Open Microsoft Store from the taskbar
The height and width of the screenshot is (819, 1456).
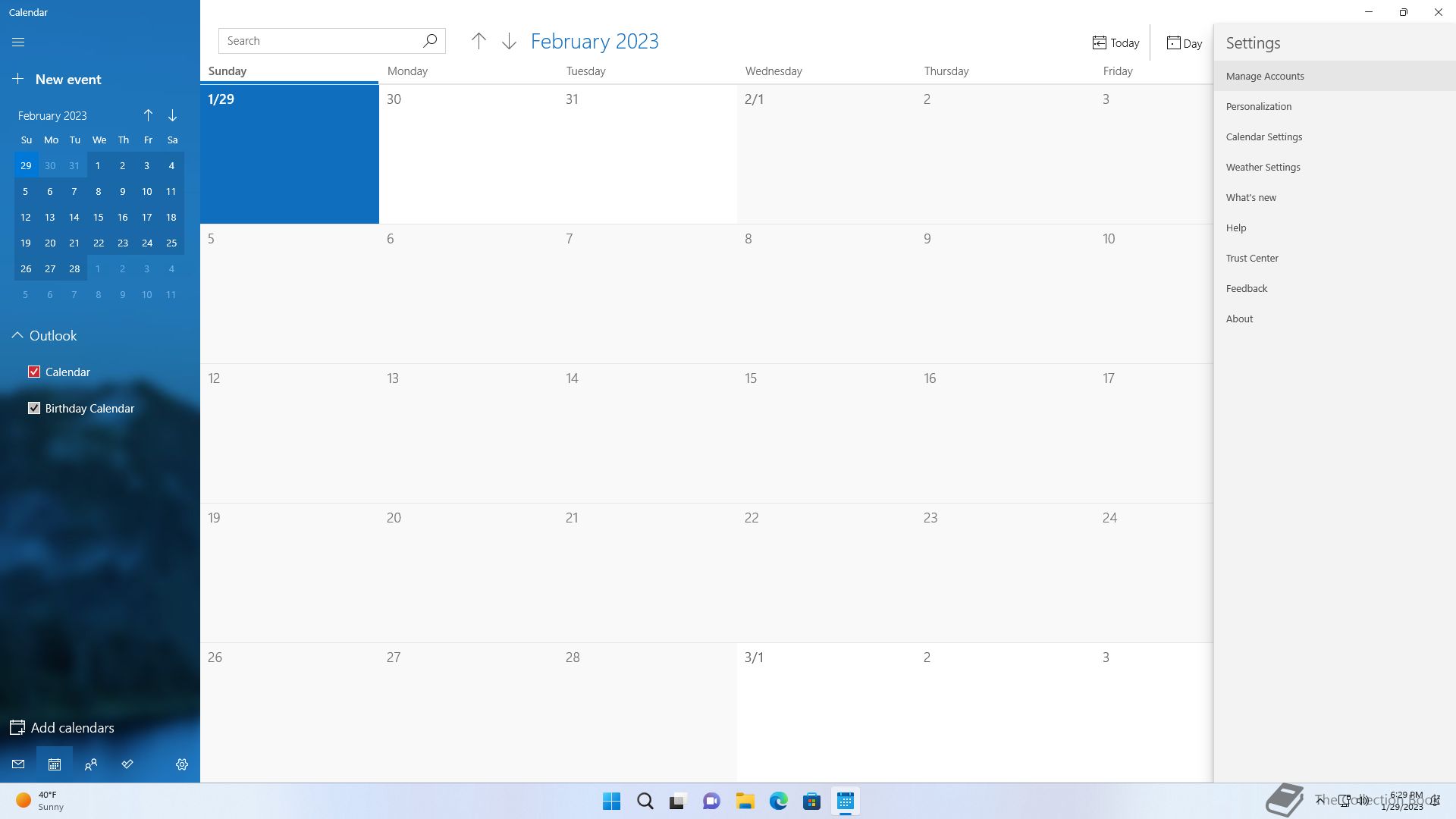pos(811,801)
